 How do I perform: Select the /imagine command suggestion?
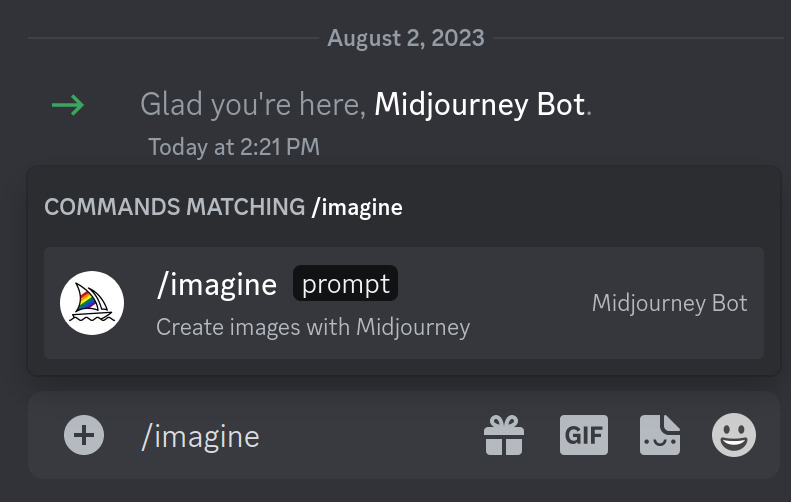click(x=404, y=303)
